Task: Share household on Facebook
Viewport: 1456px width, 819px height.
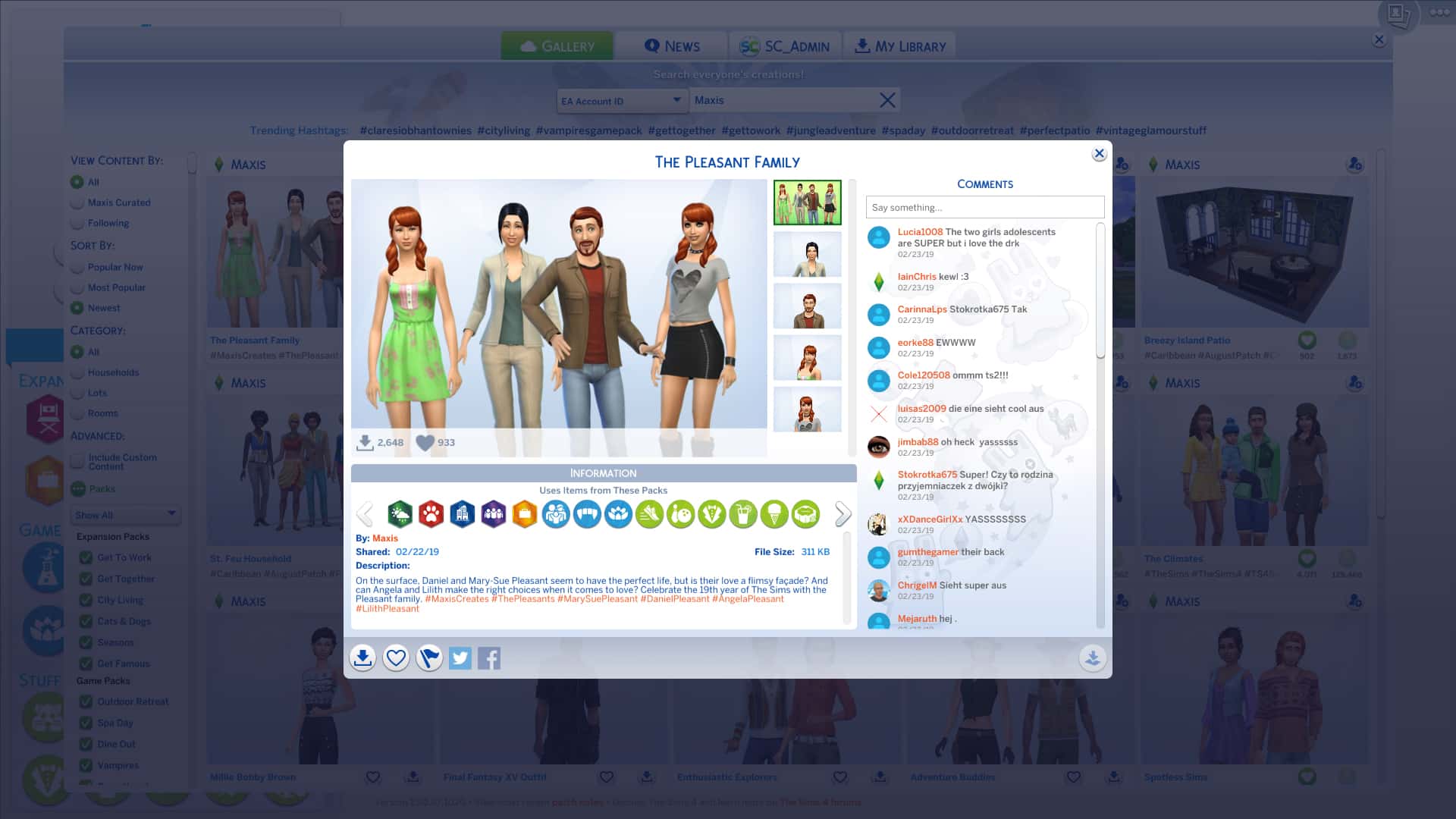Action: pyautogui.click(x=489, y=657)
